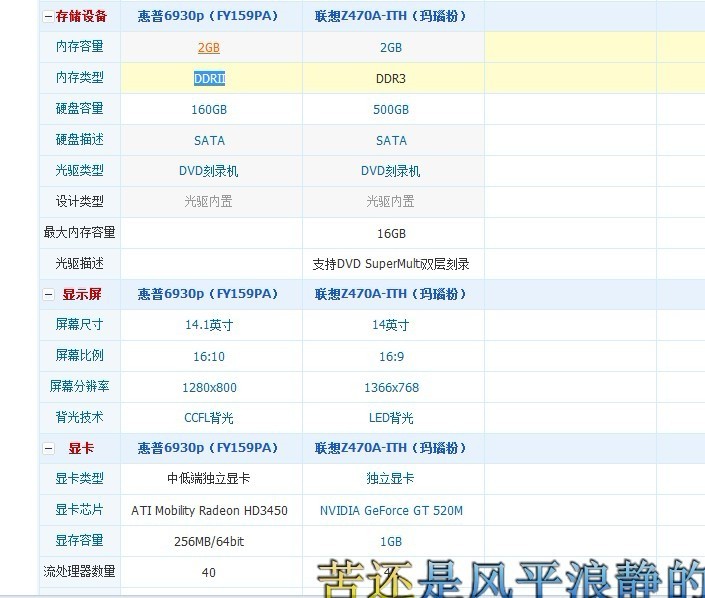Click the 40 stream processor value

209,573
